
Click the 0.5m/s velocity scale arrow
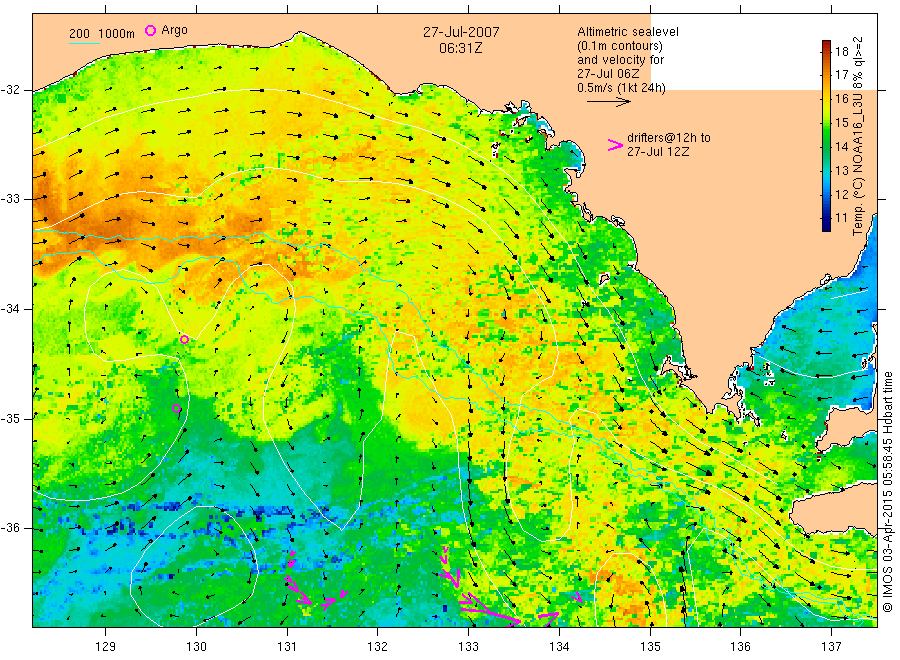click(608, 102)
